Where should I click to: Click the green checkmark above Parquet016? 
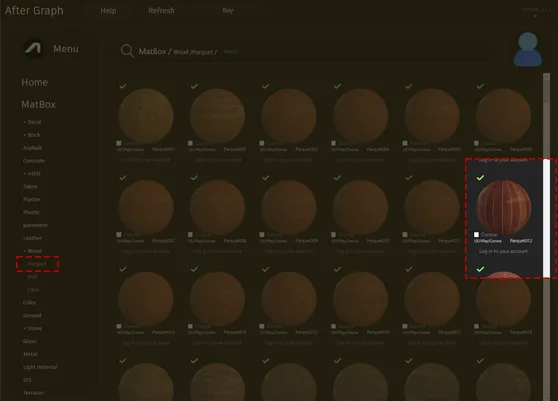point(337,269)
